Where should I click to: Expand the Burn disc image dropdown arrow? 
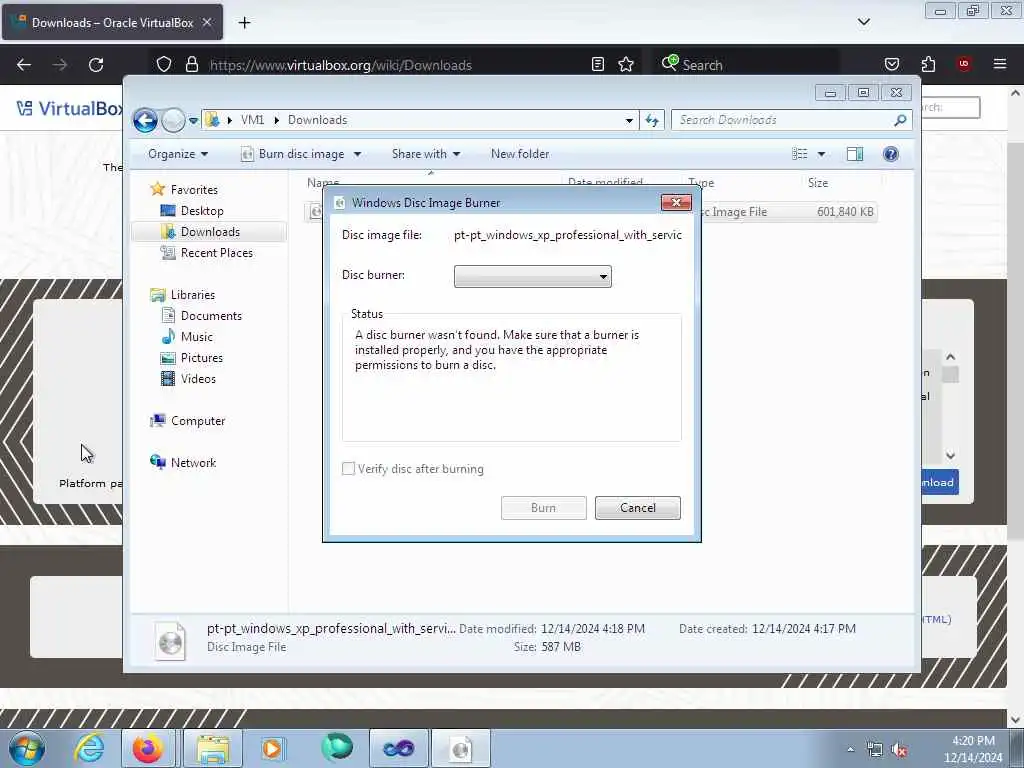click(x=357, y=154)
